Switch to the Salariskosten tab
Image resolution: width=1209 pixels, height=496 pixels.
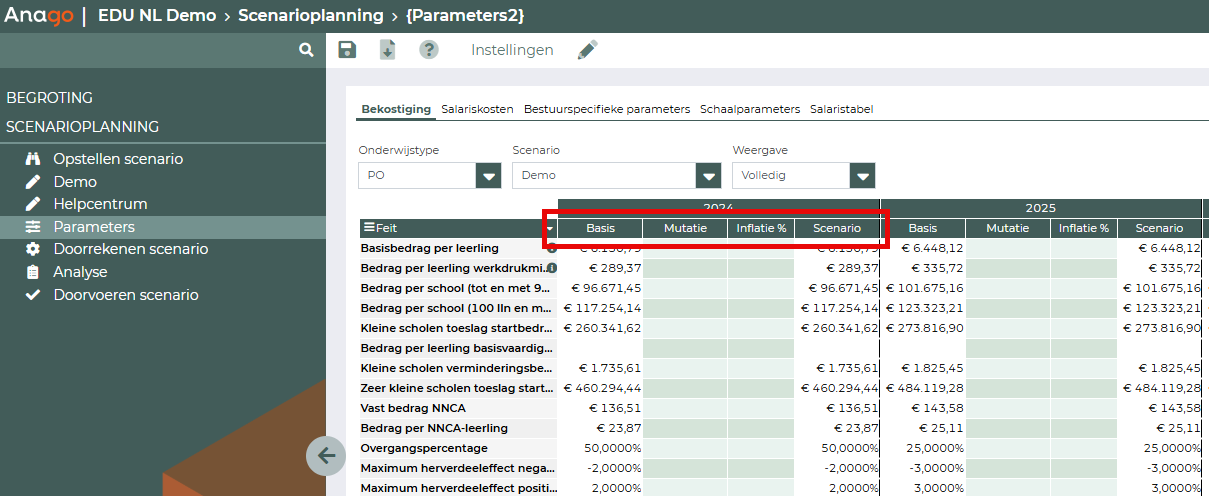click(x=477, y=109)
